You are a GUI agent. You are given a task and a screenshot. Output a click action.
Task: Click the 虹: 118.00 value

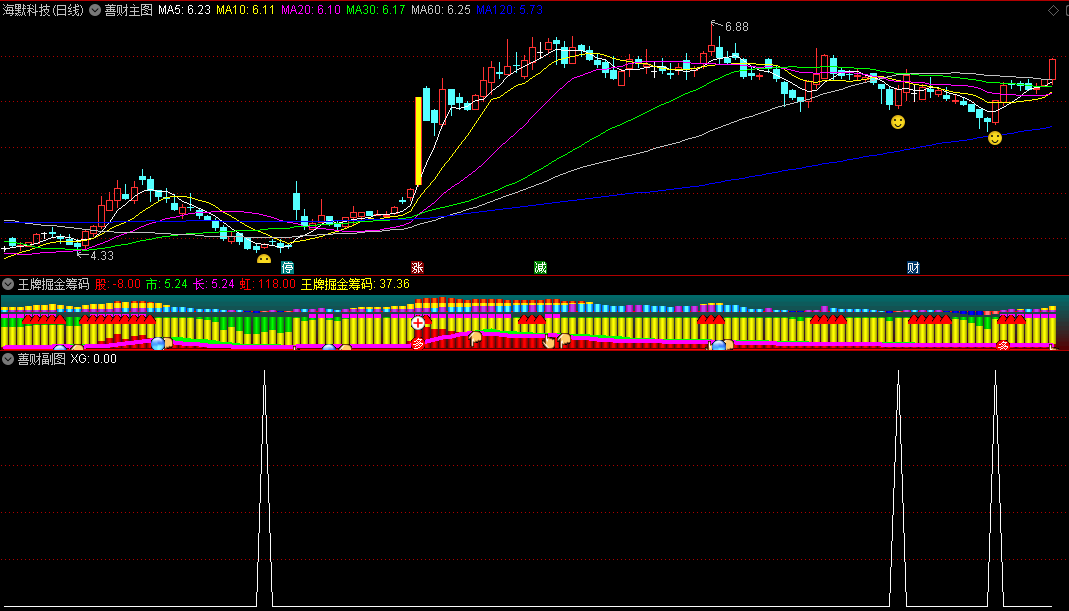(267, 284)
